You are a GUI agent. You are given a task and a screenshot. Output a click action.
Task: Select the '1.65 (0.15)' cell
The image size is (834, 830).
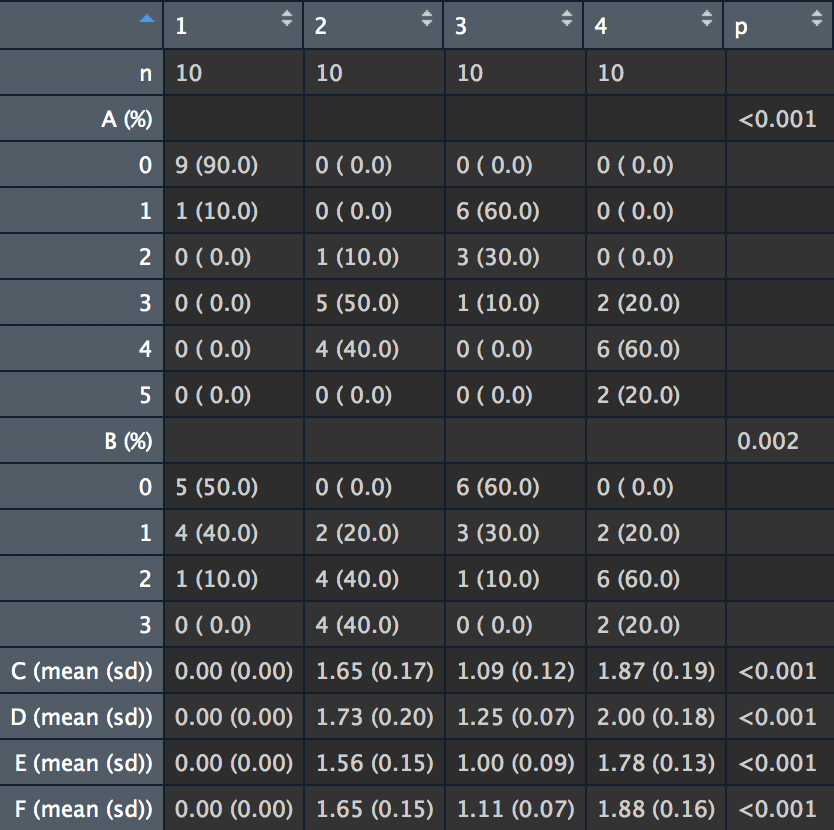click(x=374, y=808)
